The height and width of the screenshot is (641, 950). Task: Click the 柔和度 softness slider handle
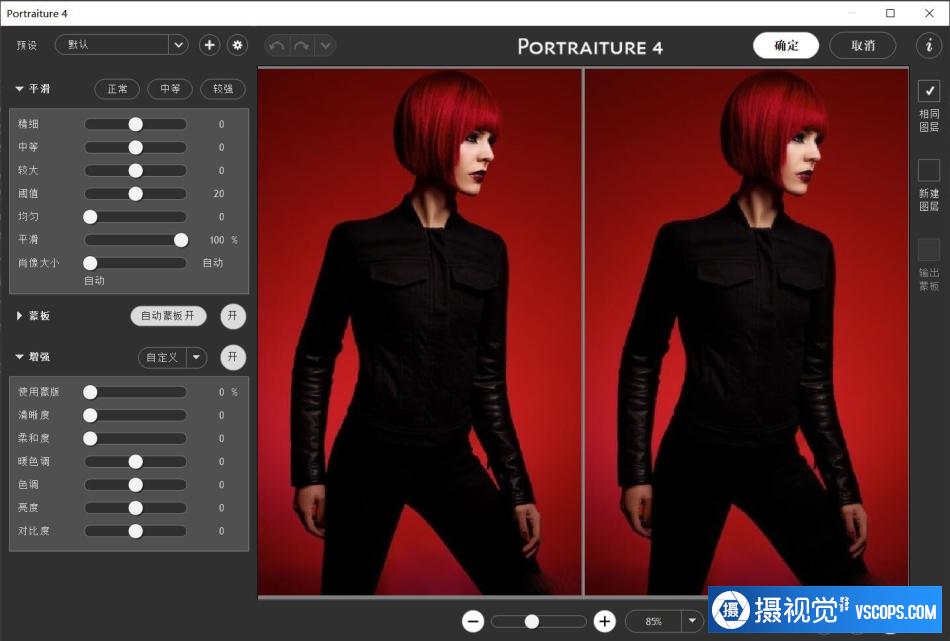[90, 438]
